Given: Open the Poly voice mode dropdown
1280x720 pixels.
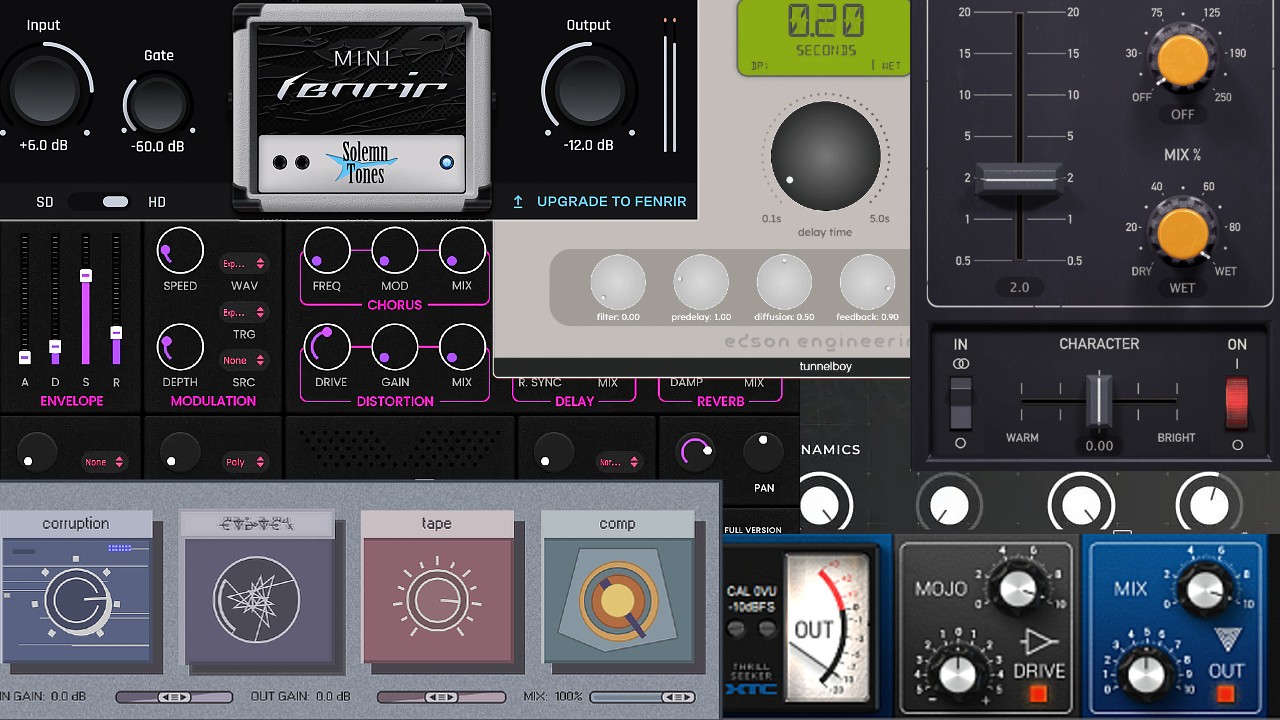Looking at the screenshot, I should tap(244, 462).
